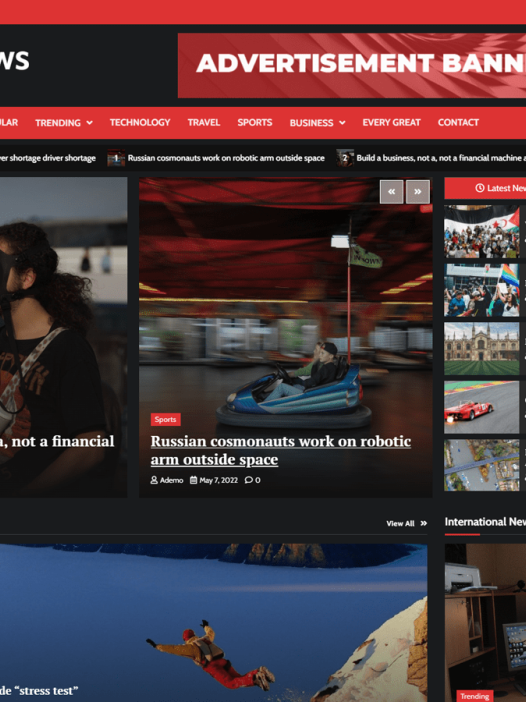Click the Advertisement Banner image

click(x=352, y=65)
